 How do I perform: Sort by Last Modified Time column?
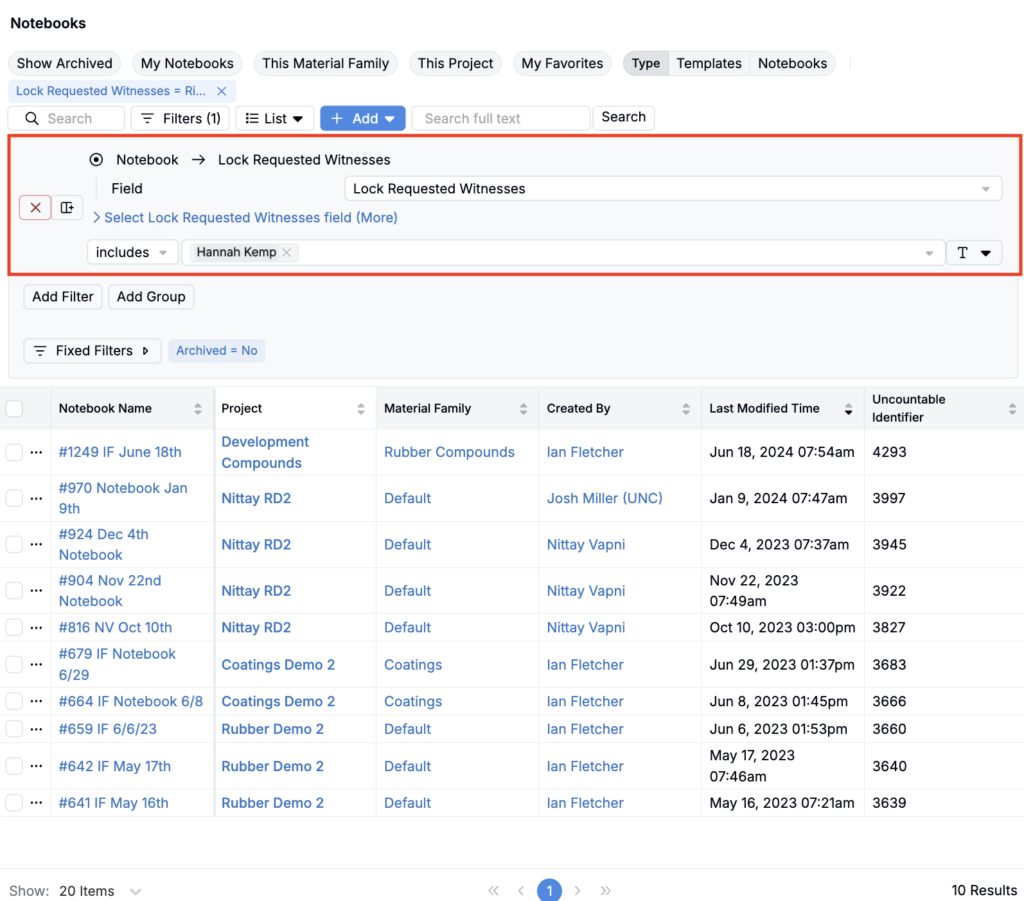[848, 408]
